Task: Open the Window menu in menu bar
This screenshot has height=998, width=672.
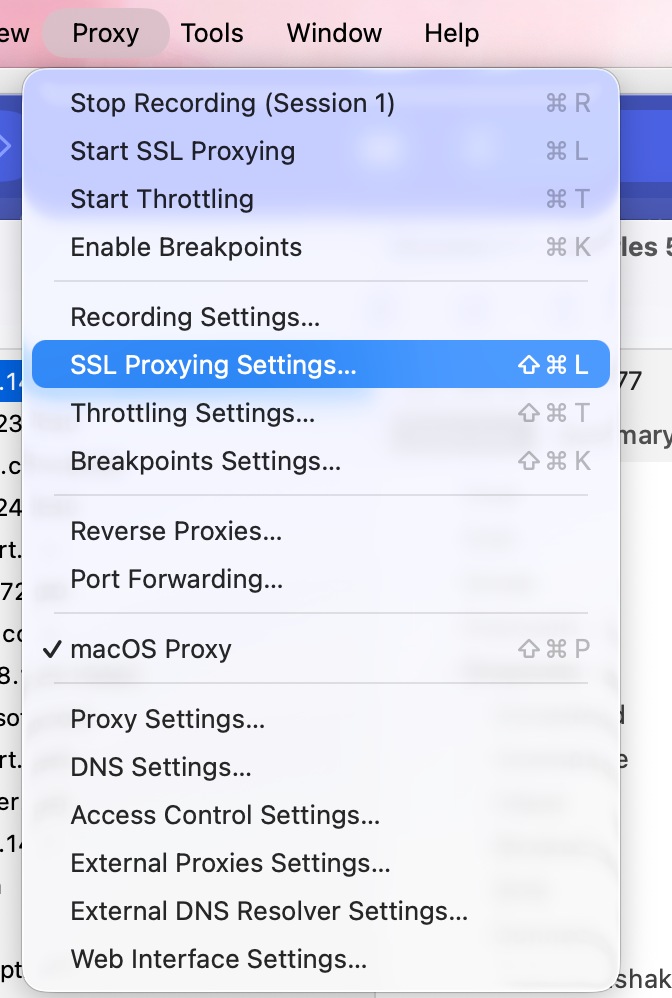Action: coord(334,33)
